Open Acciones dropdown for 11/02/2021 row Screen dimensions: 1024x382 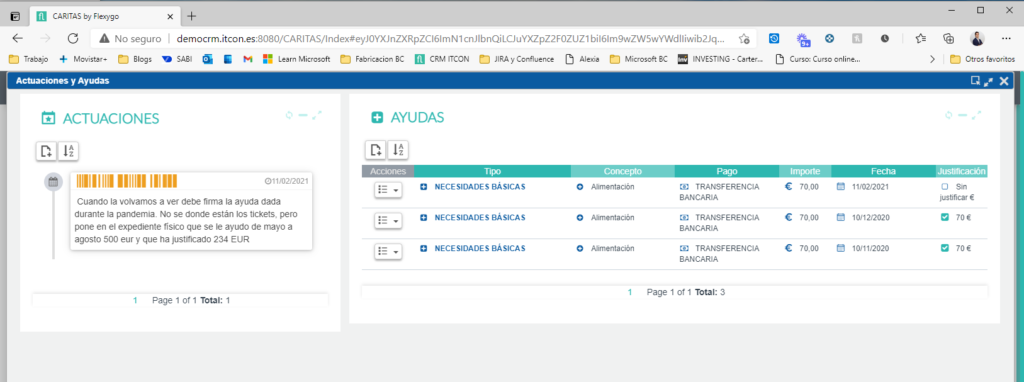[388, 189]
